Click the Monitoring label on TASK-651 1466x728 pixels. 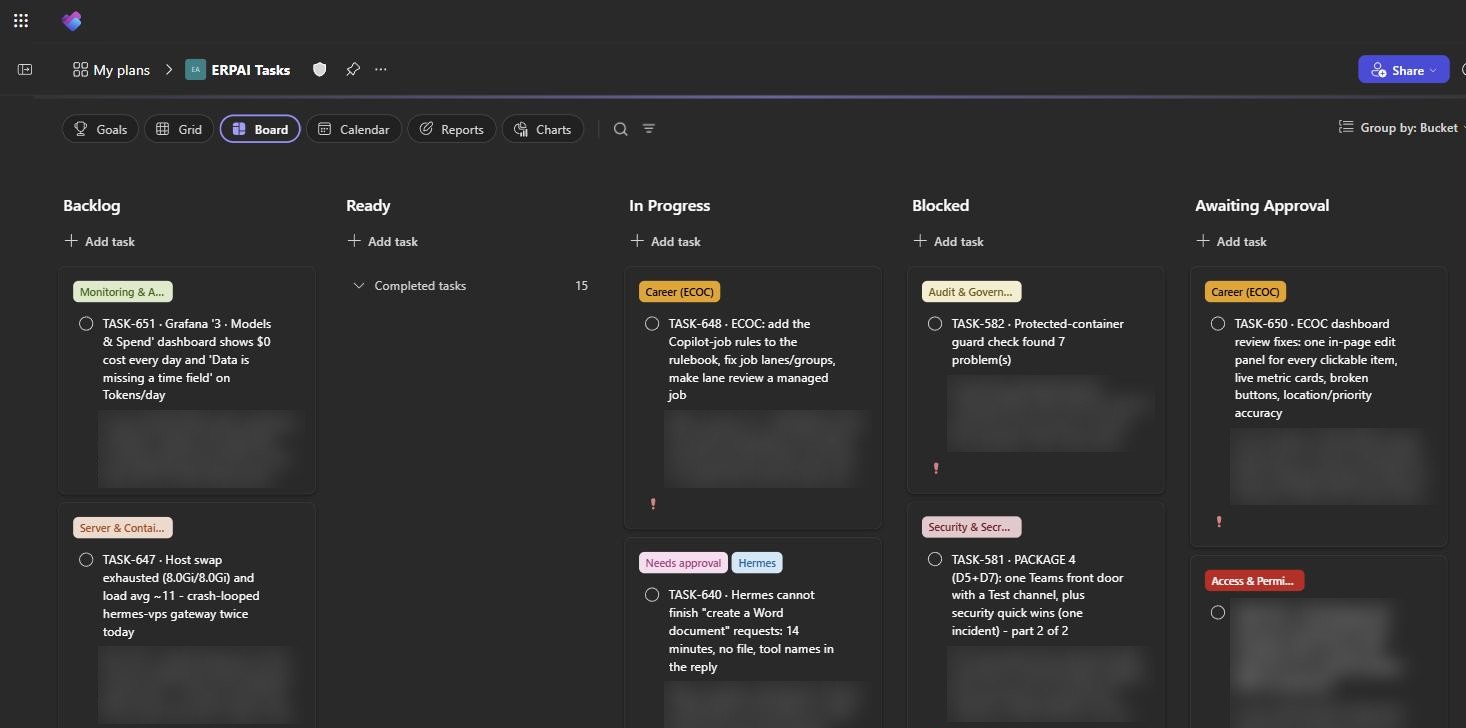[x=123, y=292]
